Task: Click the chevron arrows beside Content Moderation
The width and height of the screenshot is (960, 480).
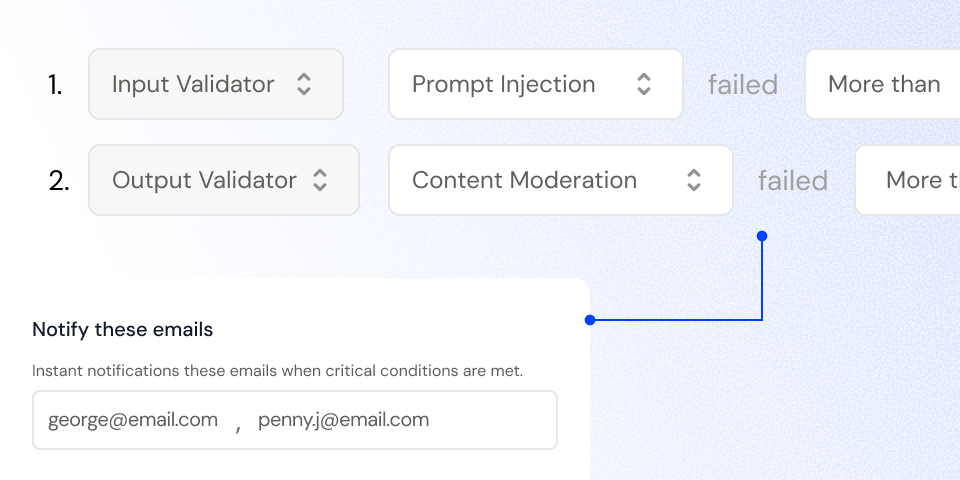Action: (x=694, y=180)
